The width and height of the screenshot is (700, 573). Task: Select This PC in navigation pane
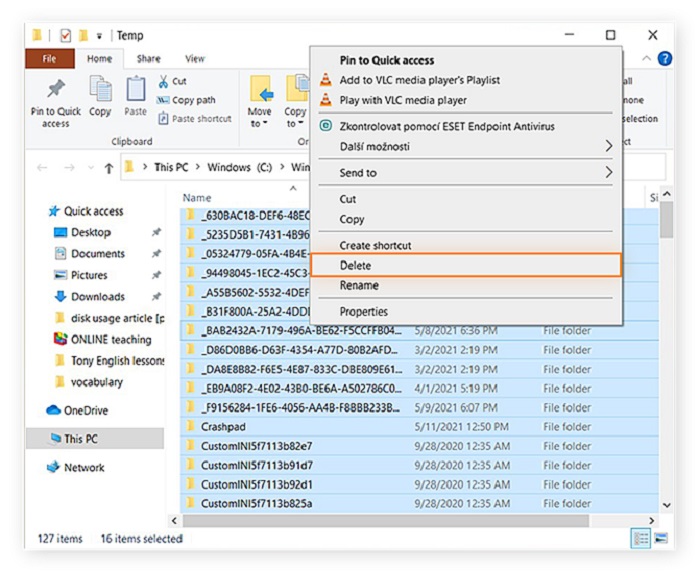point(95,439)
